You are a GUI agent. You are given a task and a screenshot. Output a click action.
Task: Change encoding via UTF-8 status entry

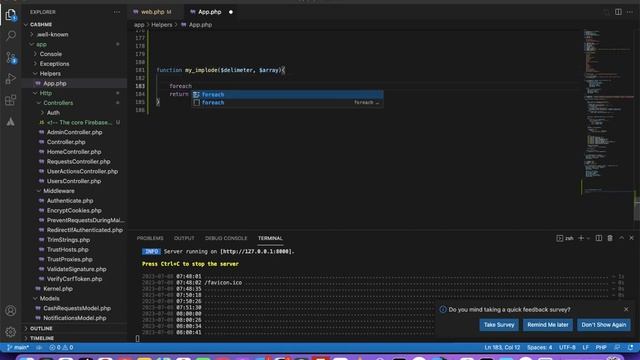pyautogui.click(x=567, y=347)
